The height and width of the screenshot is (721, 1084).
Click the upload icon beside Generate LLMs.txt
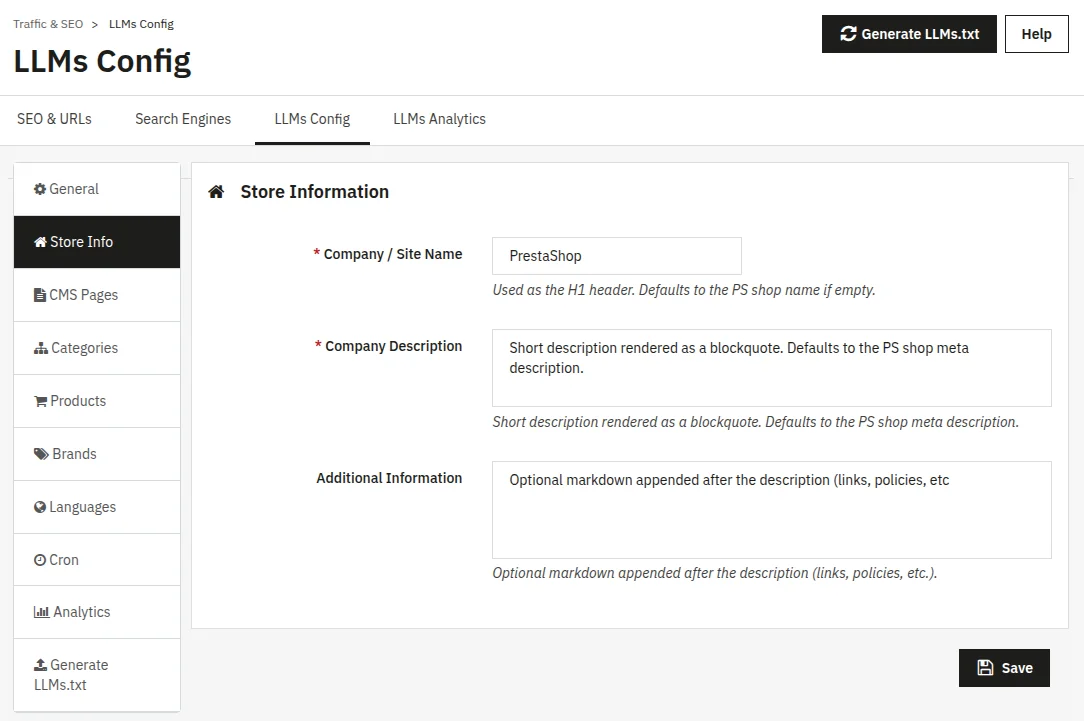pyautogui.click(x=41, y=664)
